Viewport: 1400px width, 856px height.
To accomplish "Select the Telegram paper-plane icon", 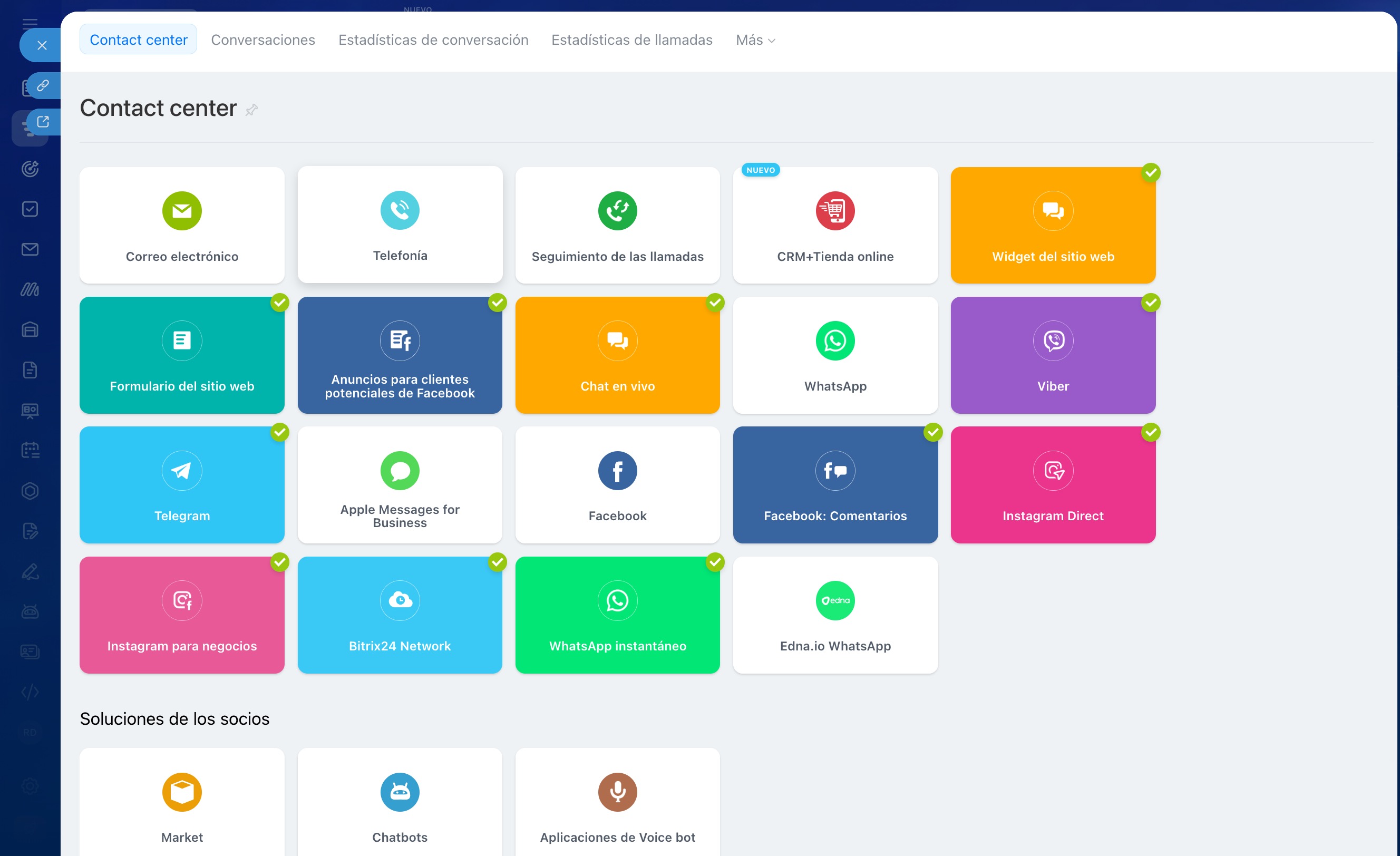I will 182,470.
